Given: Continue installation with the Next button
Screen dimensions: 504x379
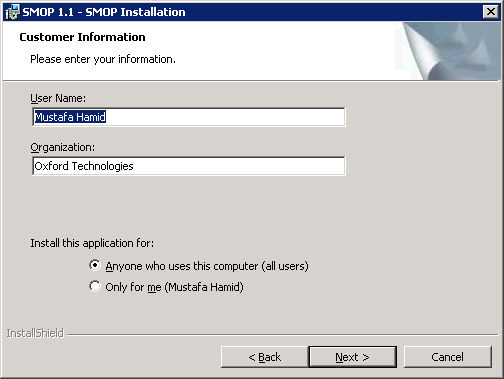Looking at the screenshot, I should (352, 357).
